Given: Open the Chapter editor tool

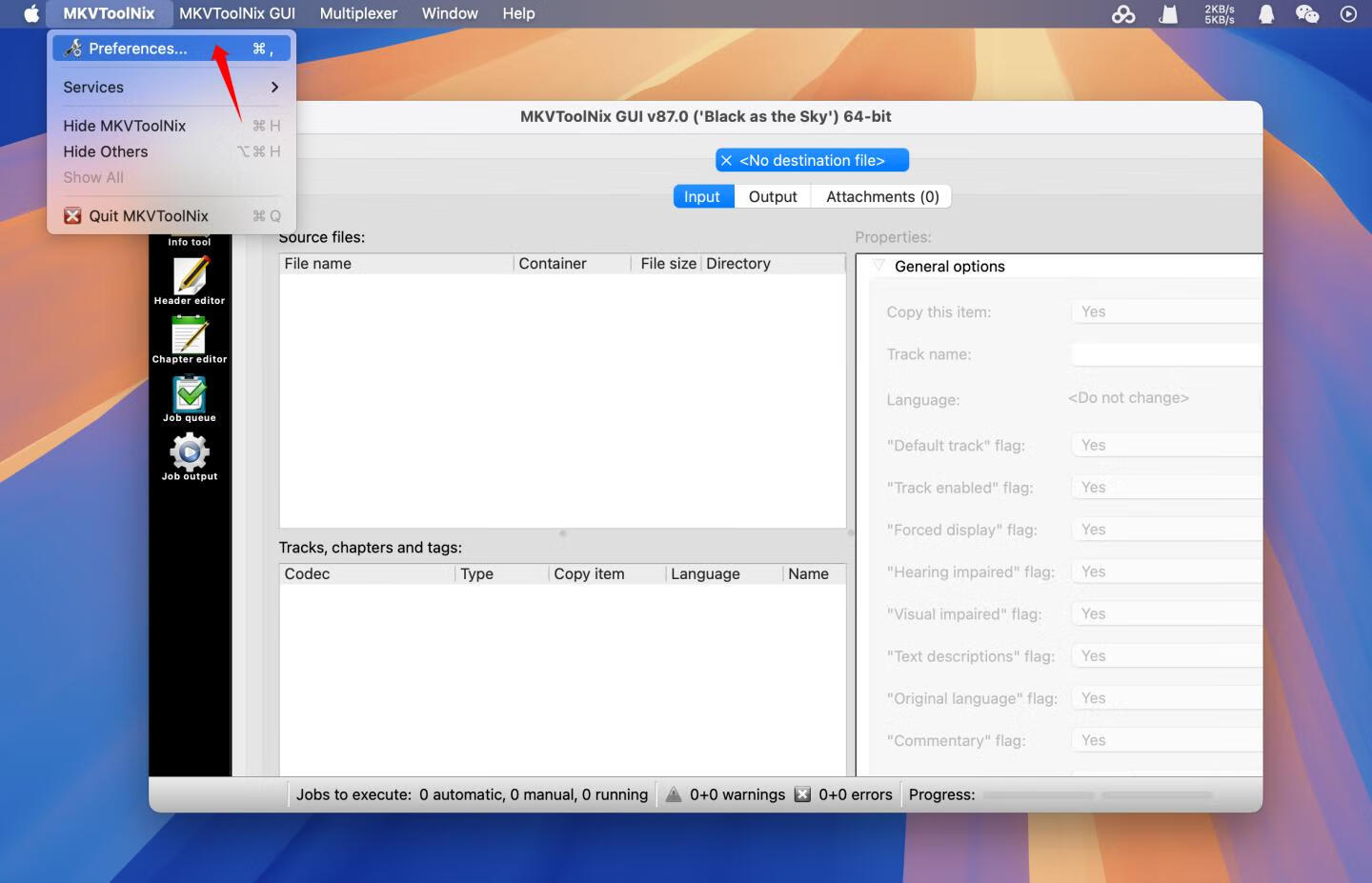Looking at the screenshot, I should click(190, 340).
